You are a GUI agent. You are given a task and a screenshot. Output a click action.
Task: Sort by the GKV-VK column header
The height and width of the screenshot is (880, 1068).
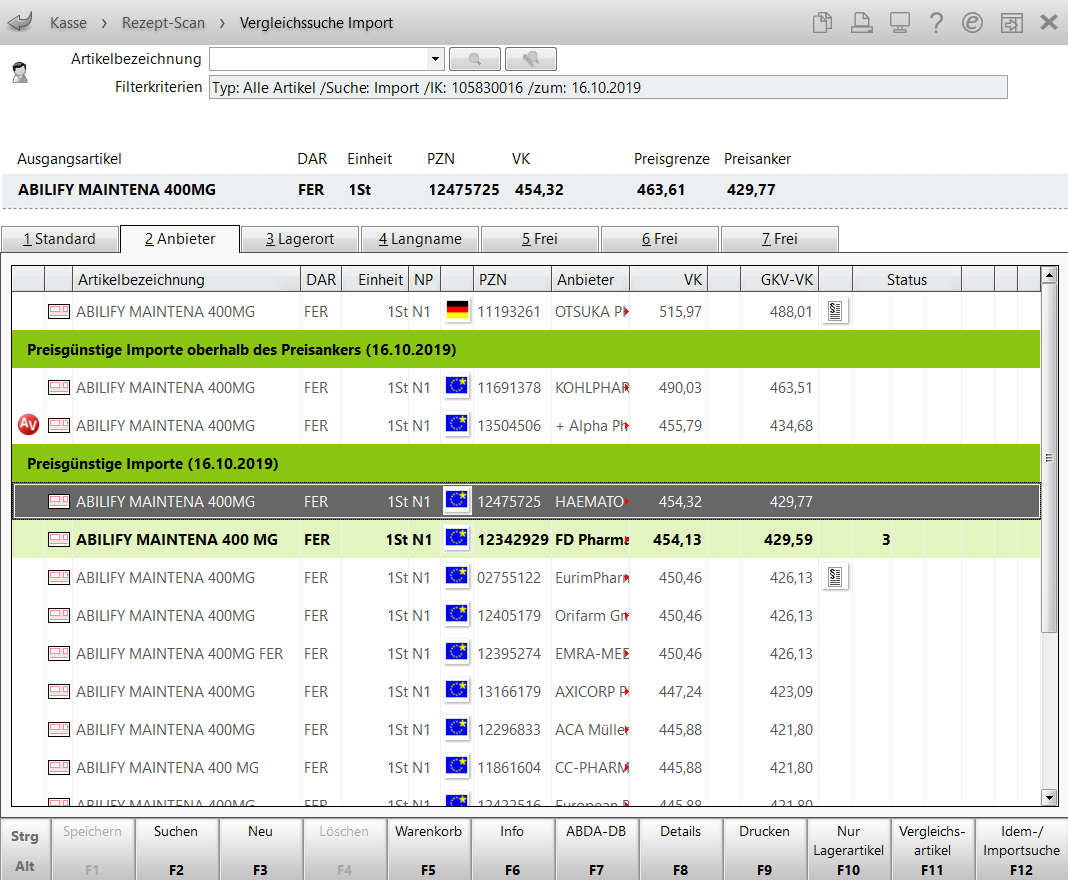click(779, 279)
